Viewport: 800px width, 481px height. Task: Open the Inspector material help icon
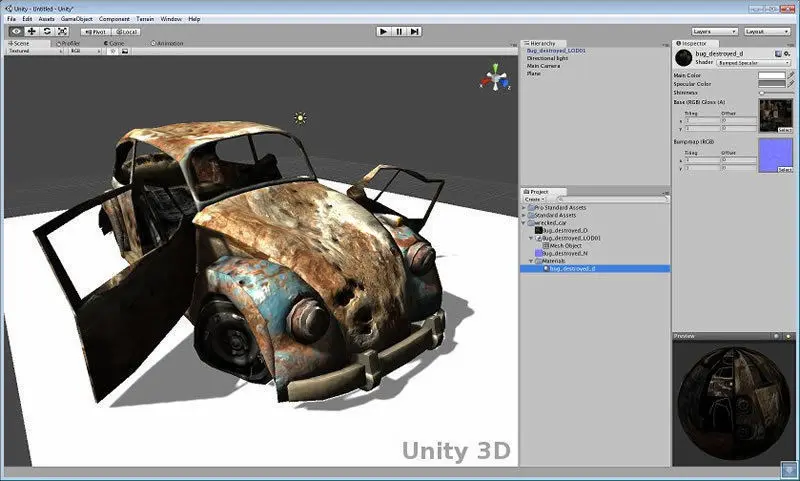[778, 54]
